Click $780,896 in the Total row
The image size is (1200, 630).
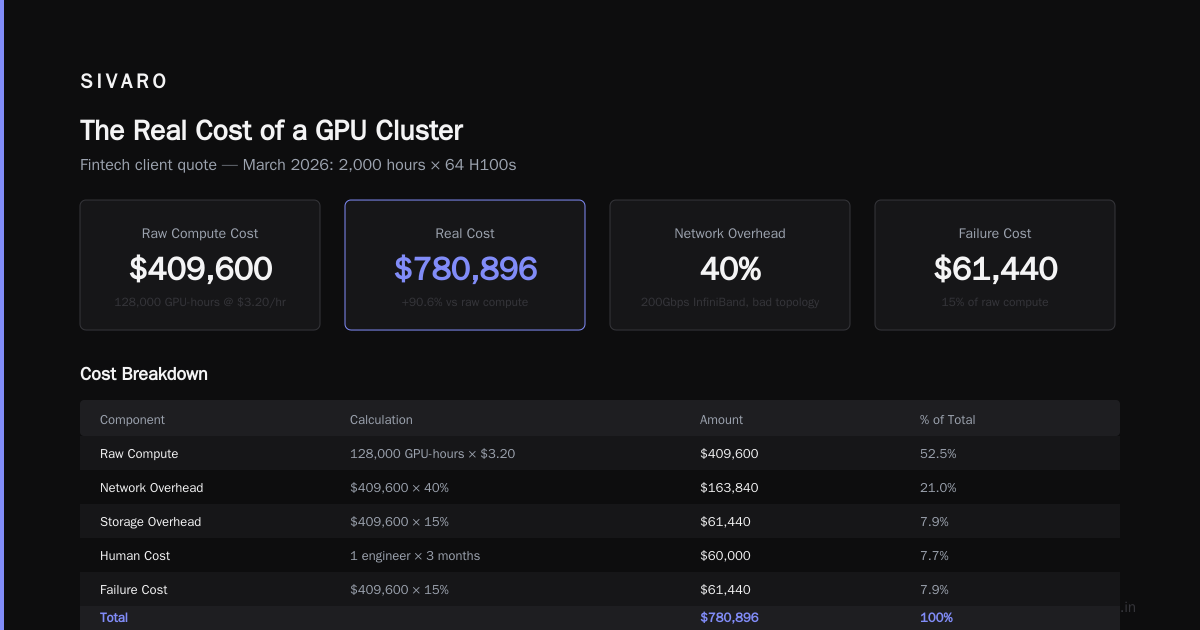(x=729, y=618)
